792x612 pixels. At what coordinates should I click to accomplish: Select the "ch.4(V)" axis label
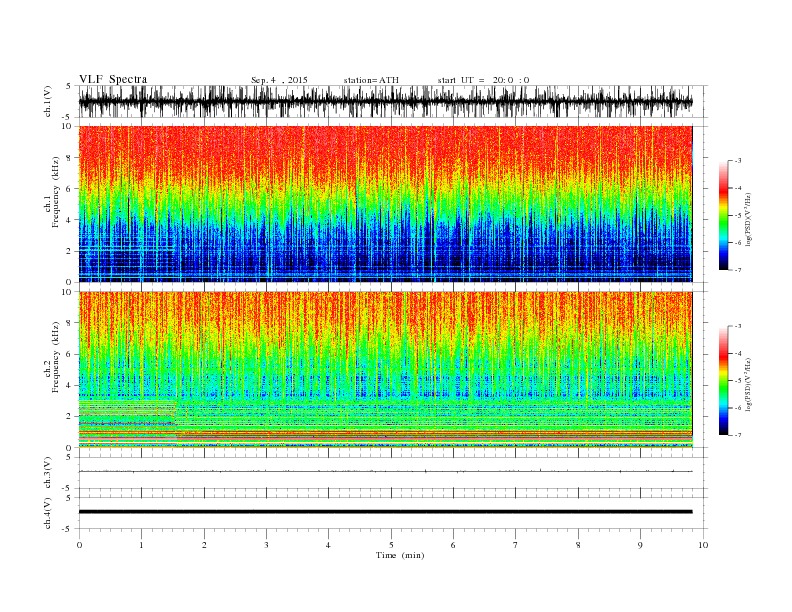pyautogui.click(x=48, y=513)
